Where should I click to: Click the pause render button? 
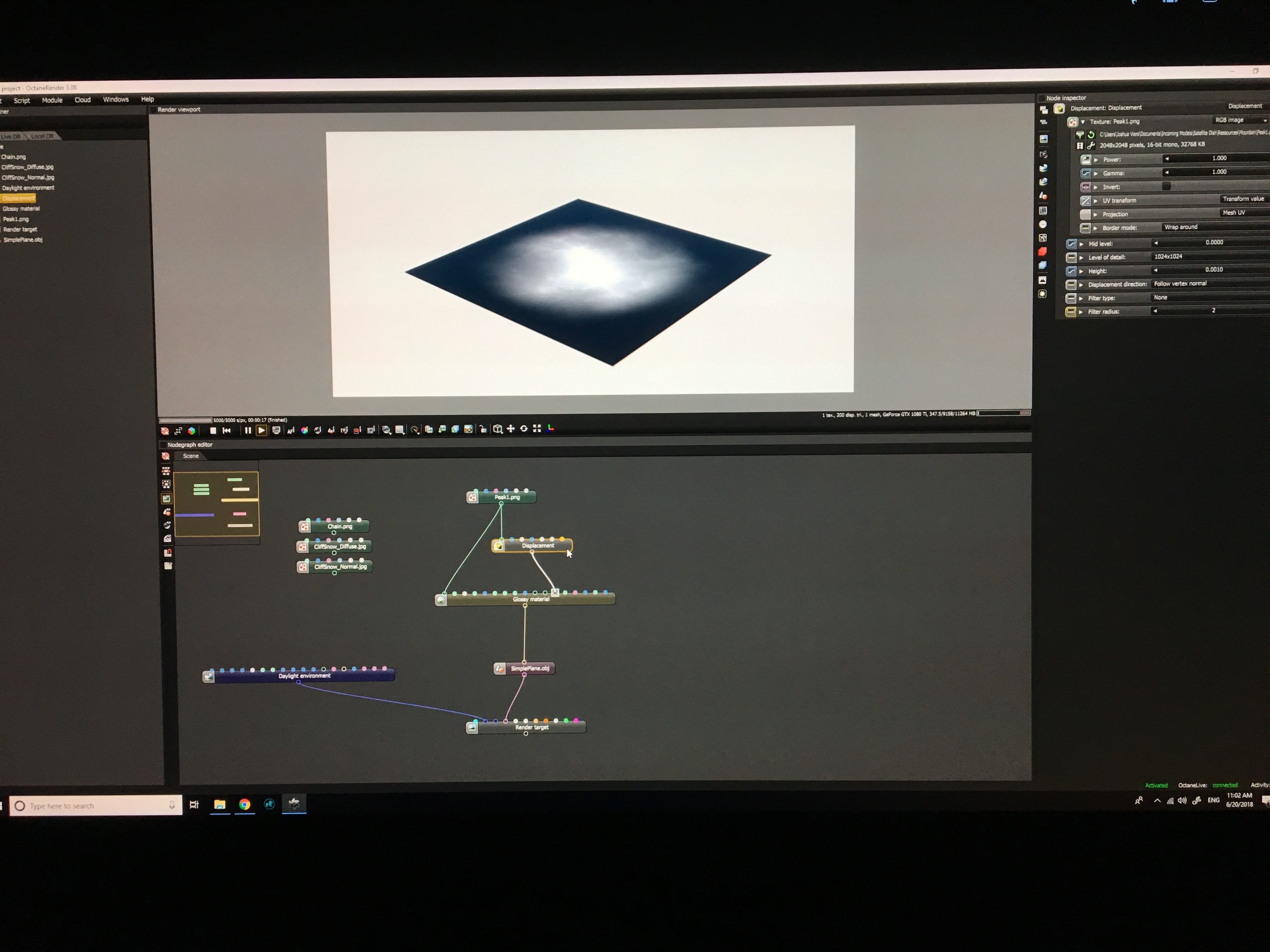tap(248, 430)
